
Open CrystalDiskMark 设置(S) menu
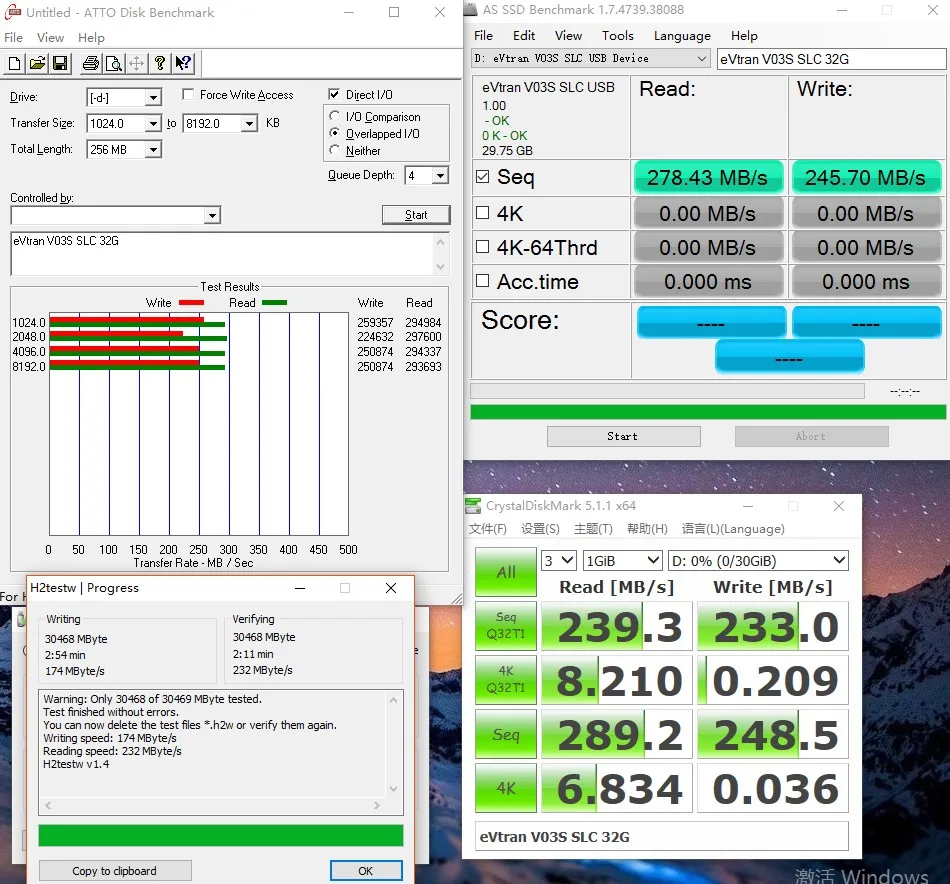click(x=540, y=529)
